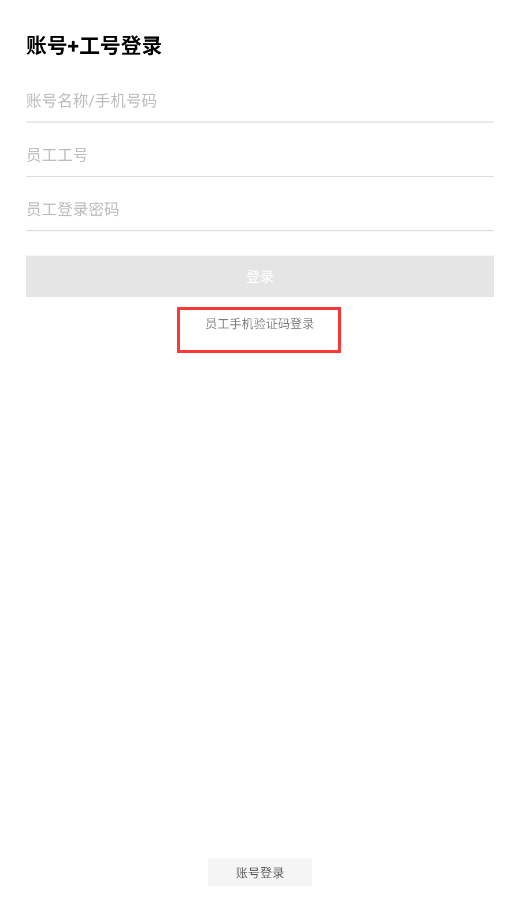Click the 账号名称/手机号码 input field

tap(260, 101)
